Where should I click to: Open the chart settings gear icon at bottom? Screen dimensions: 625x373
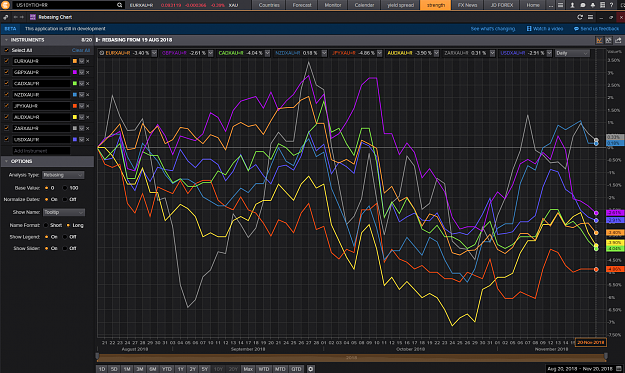(311, 369)
